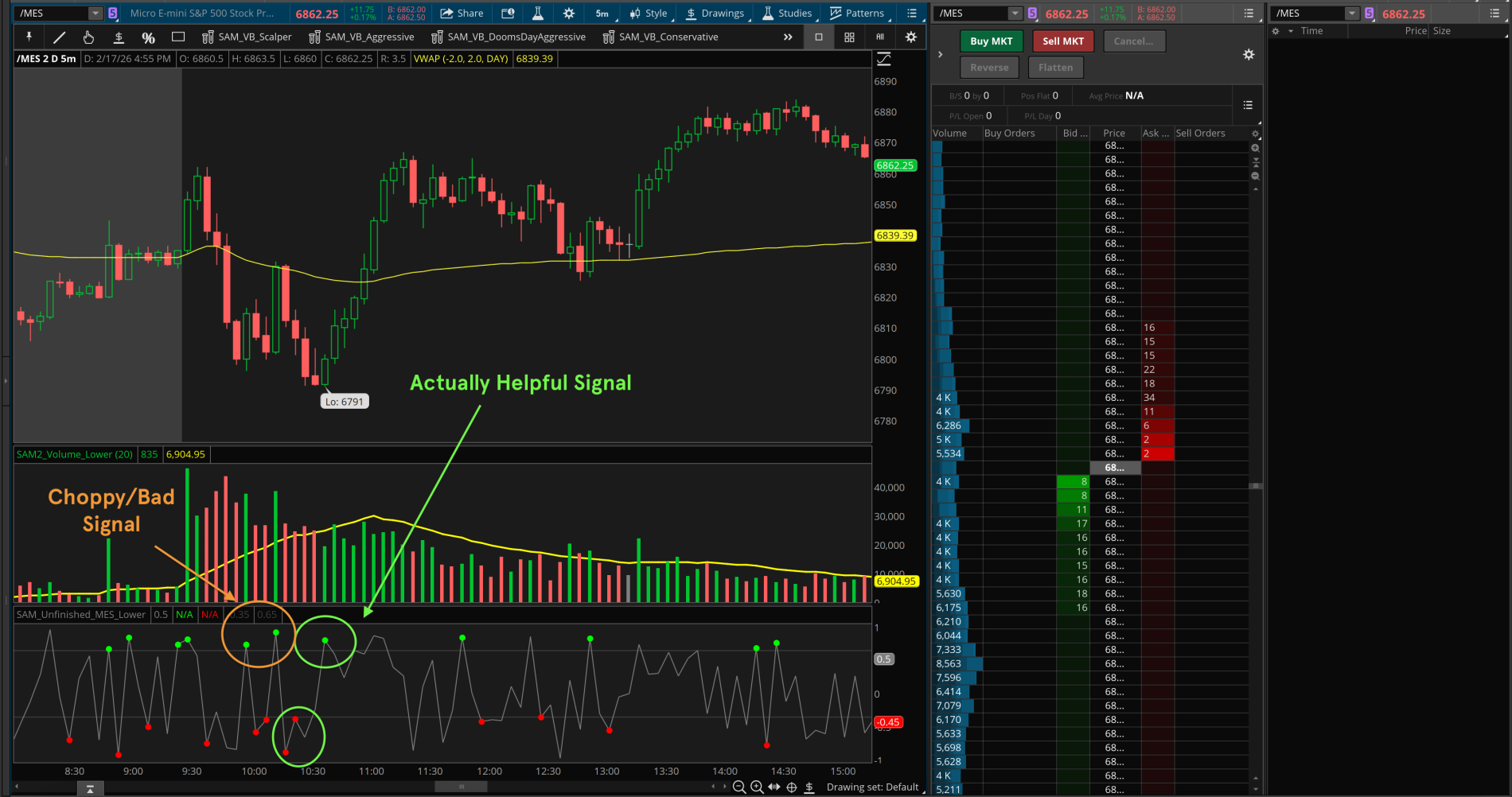Open Active Trader settings gear icon
Viewport: 1512px width, 797px height.
click(1248, 54)
